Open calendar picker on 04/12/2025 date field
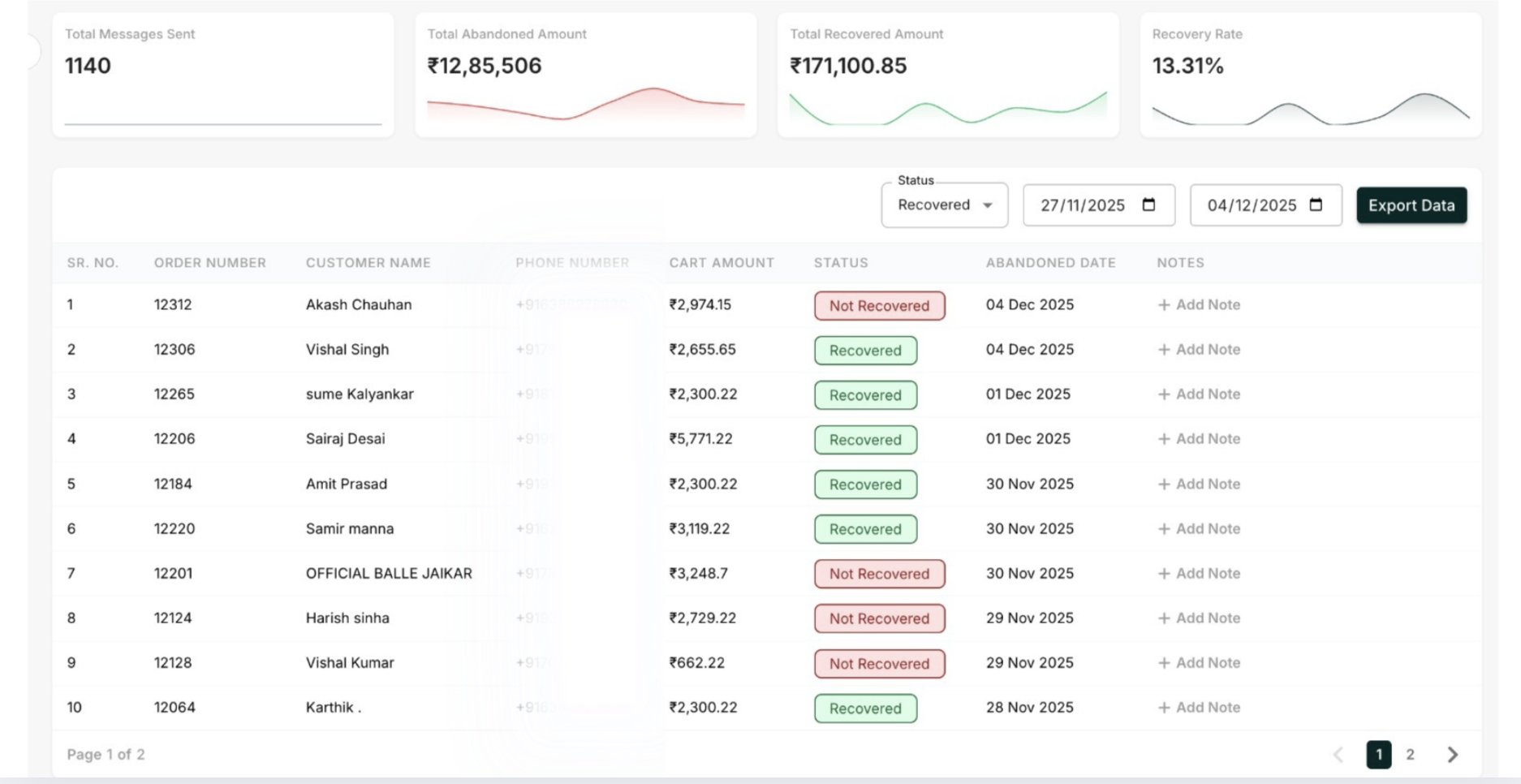Viewport: 1521px width, 784px height. coord(1316,205)
